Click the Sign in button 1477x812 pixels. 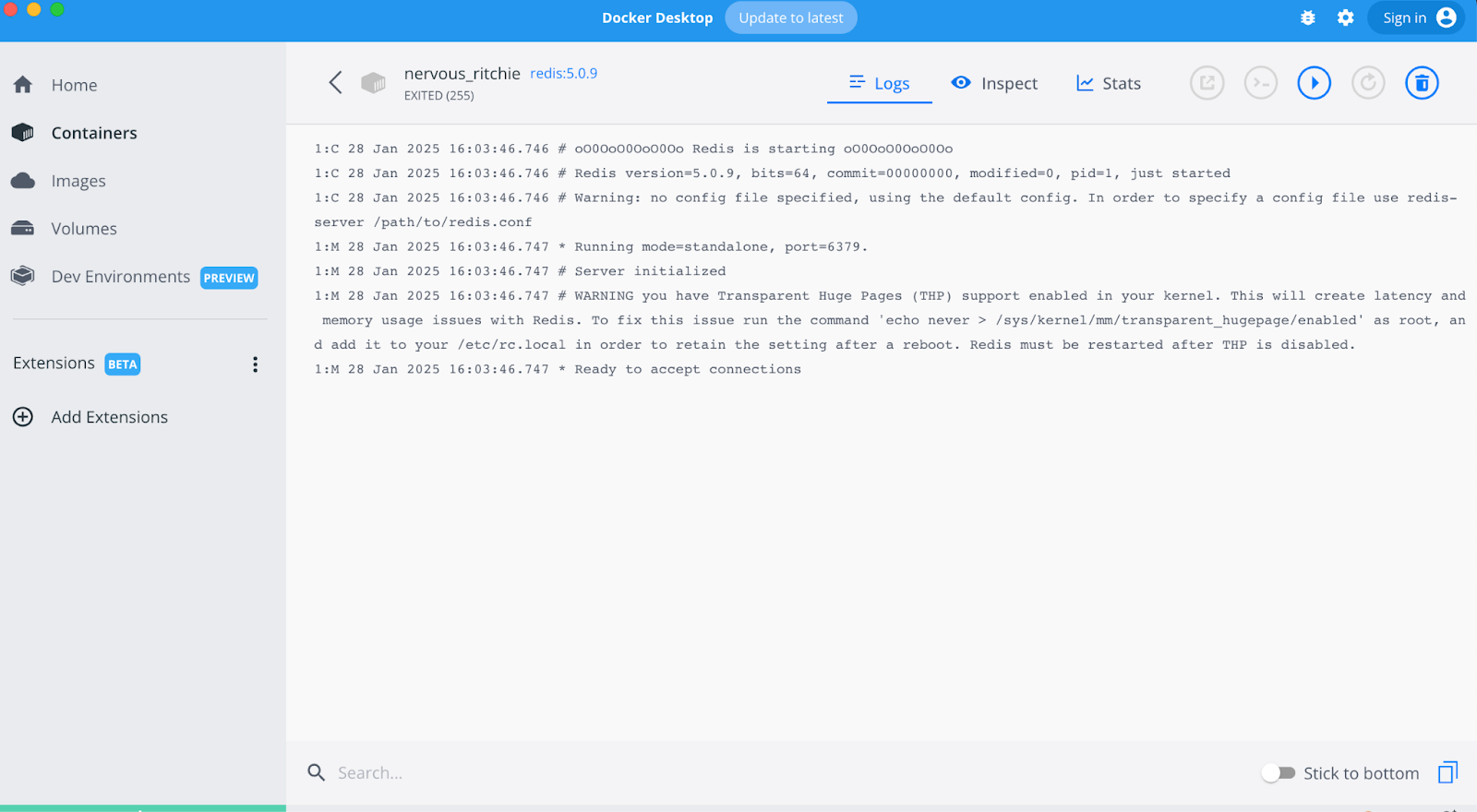click(x=1416, y=18)
